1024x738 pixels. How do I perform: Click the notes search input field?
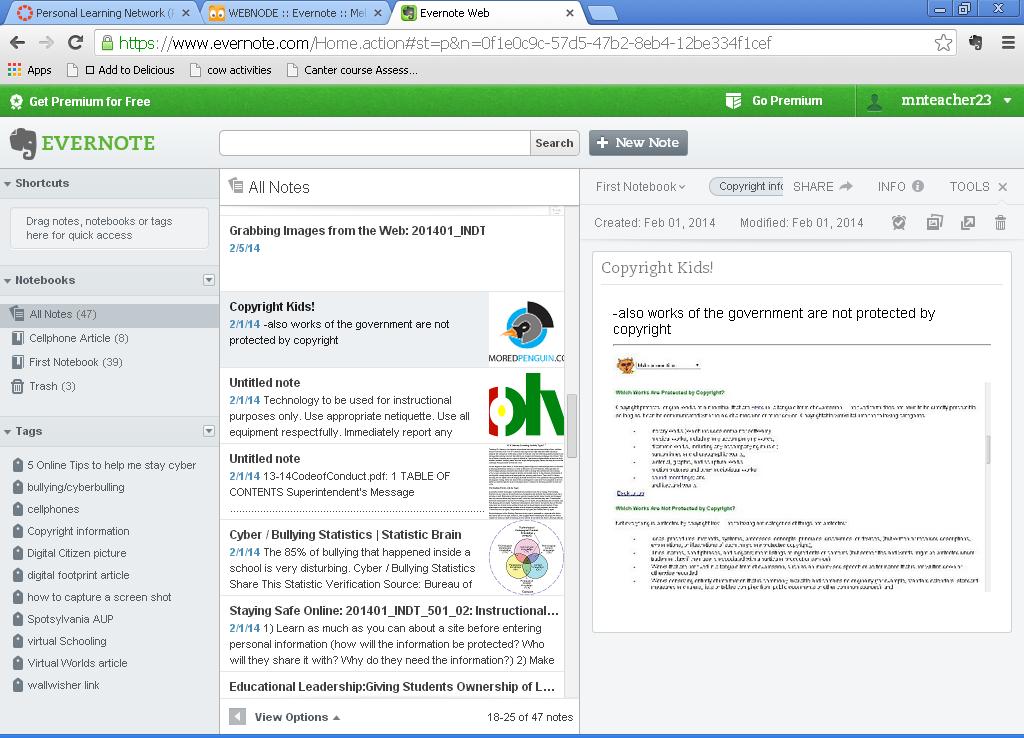click(x=375, y=143)
